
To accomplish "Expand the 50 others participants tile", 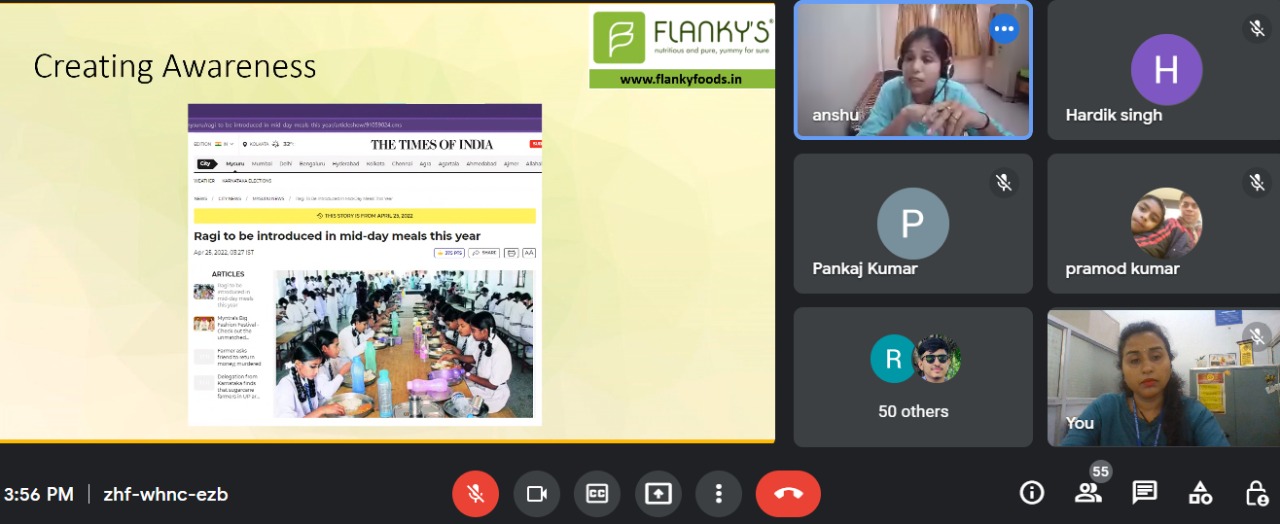I will click(913, 377).
